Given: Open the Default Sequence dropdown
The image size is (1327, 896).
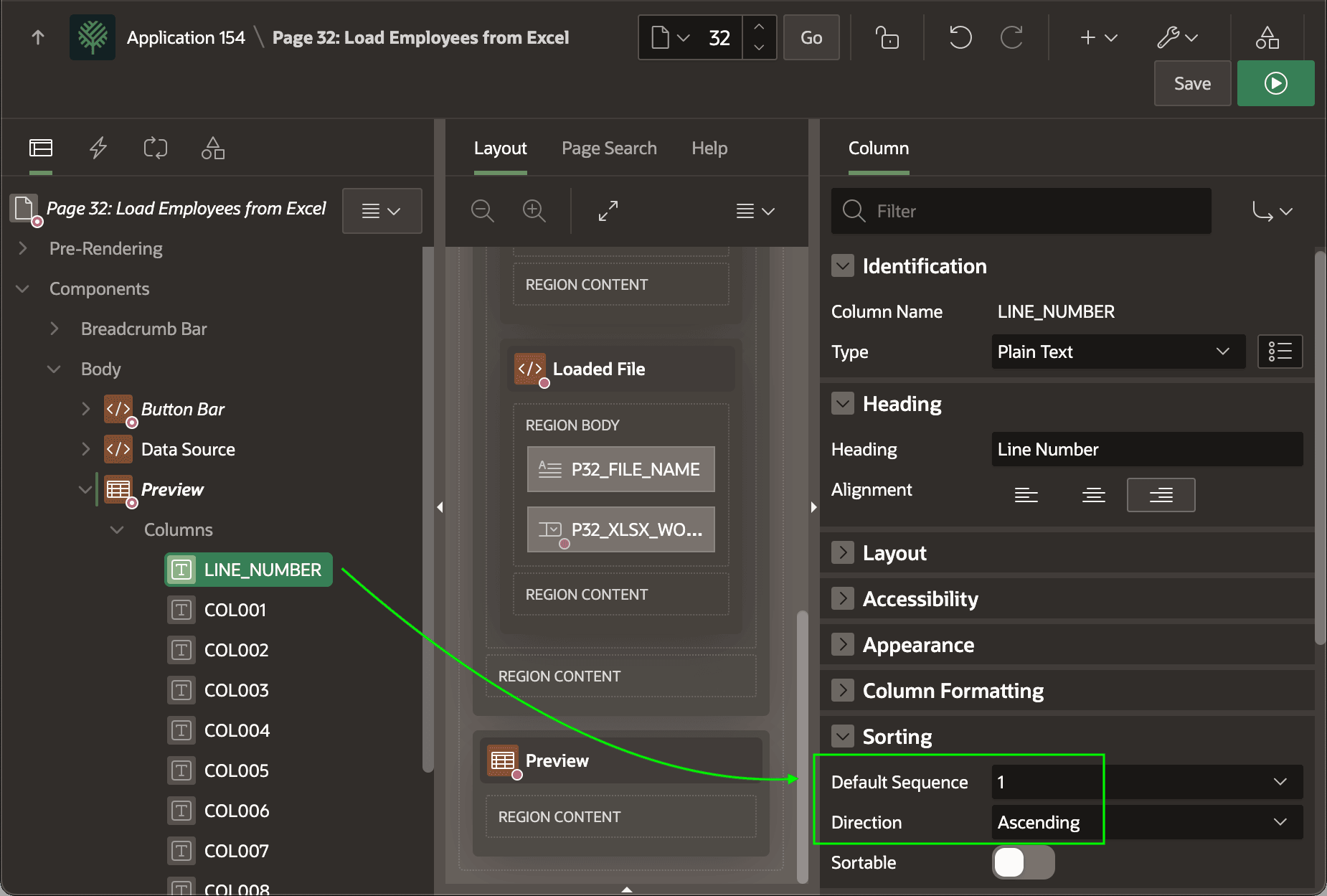Looking at the screenshot, I should [x=1147, y=782].
